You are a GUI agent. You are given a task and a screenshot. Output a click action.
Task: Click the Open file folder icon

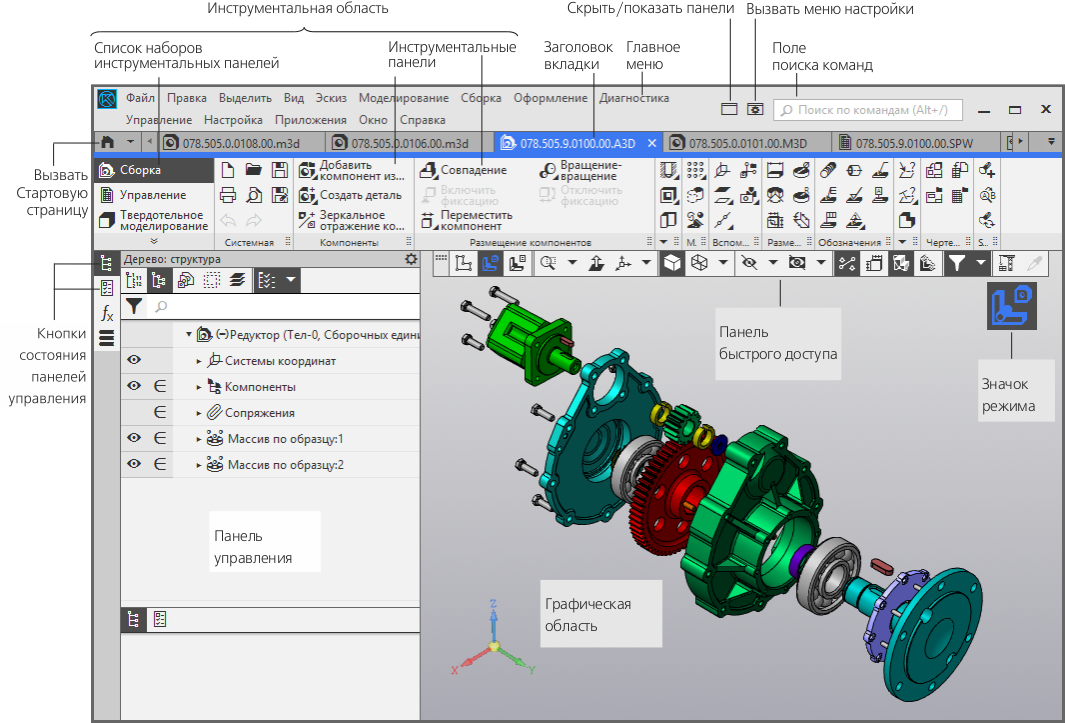(x=254, y=170)
